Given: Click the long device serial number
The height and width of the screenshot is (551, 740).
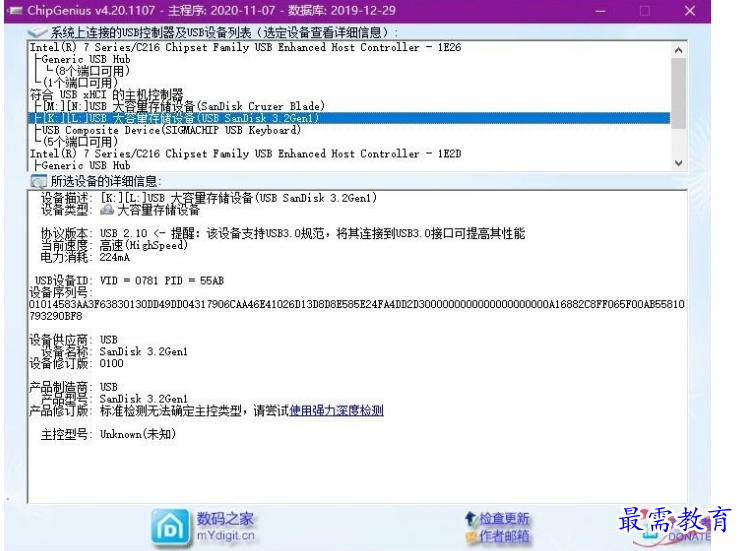Looking at the screenshot, I should [x=357, y=310].
